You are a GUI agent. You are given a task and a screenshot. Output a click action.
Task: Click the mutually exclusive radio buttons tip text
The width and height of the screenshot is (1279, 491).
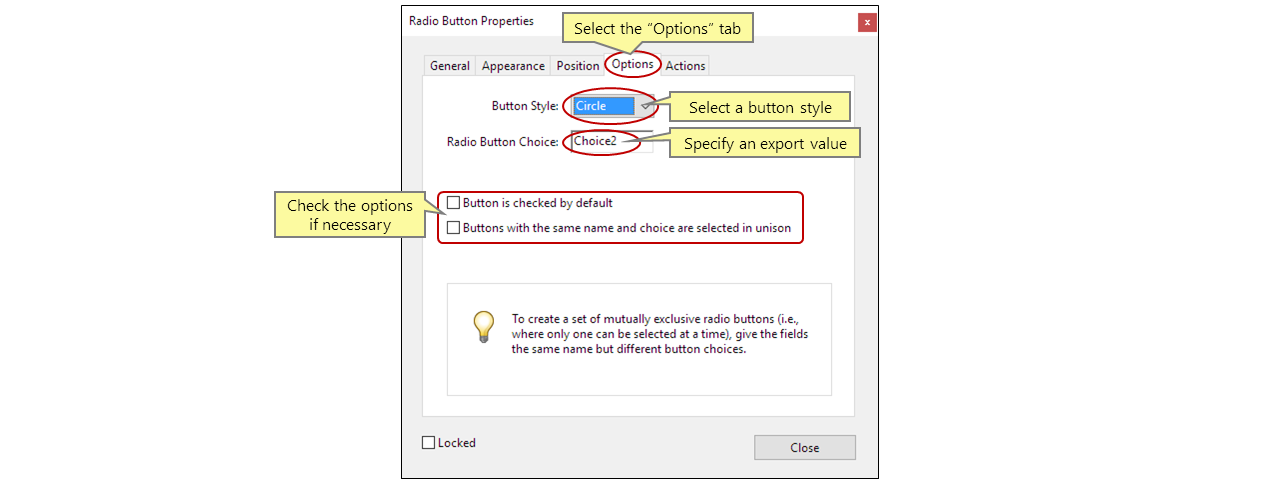659,334
